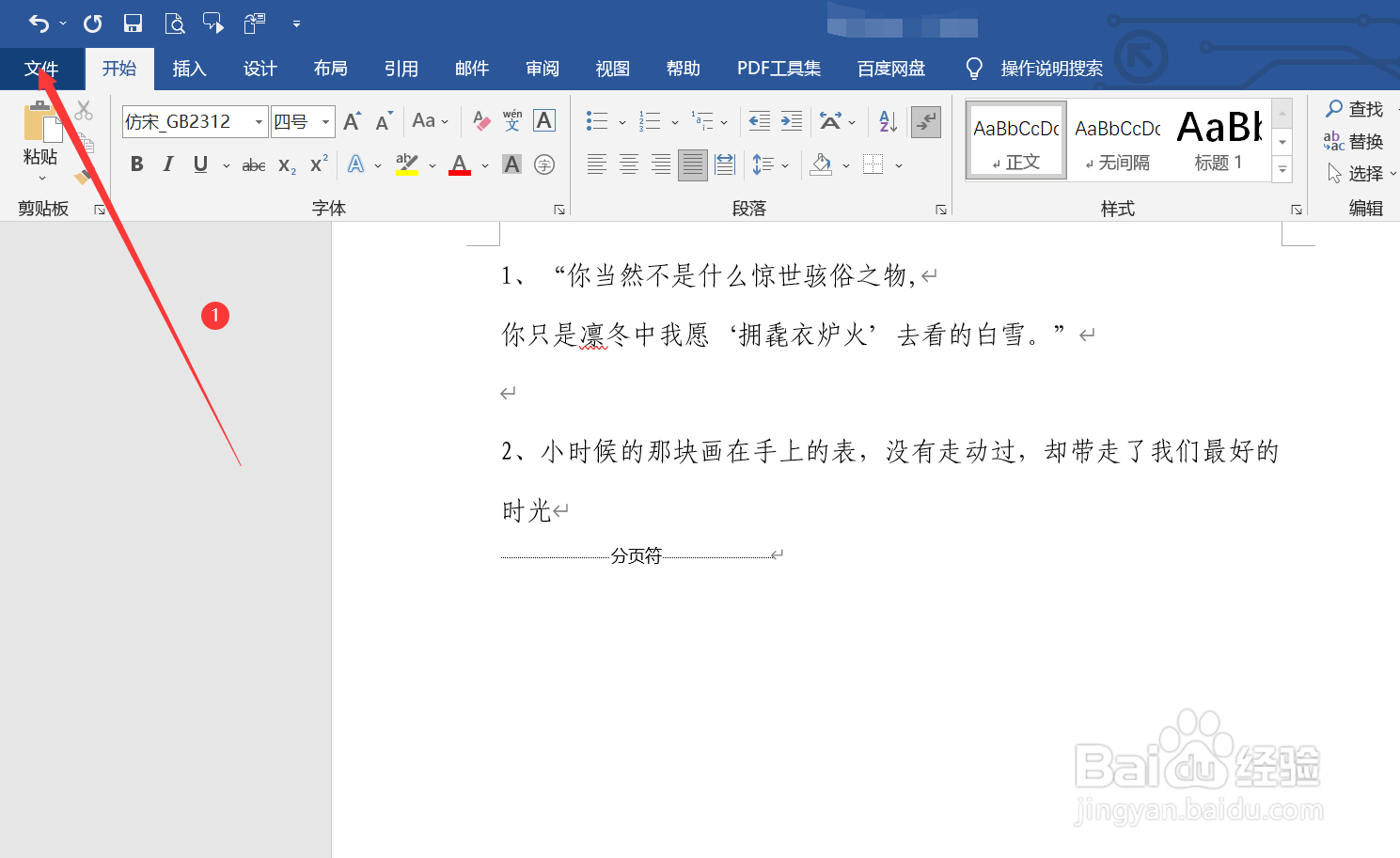Click the Undo arrow icon
1400x858 pixels.
tap(39, 23)
